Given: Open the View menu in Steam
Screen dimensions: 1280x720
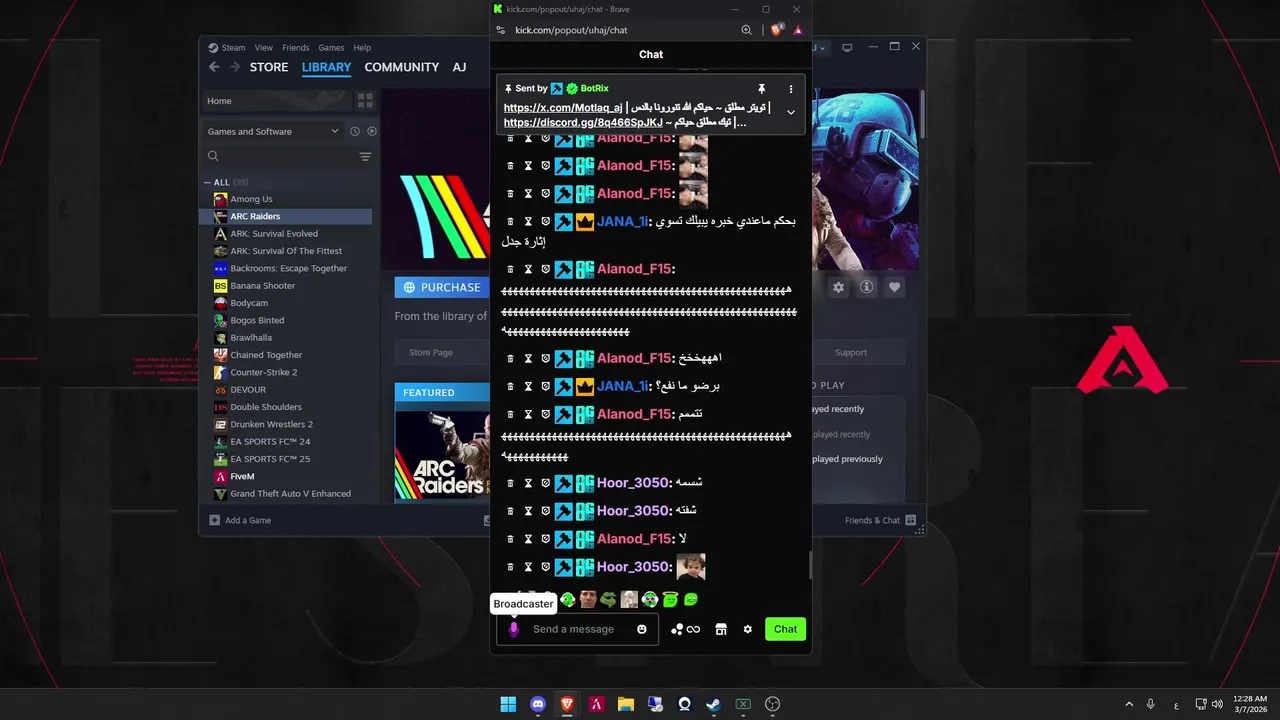Looking at the screenshot, I should coord(263,47).
